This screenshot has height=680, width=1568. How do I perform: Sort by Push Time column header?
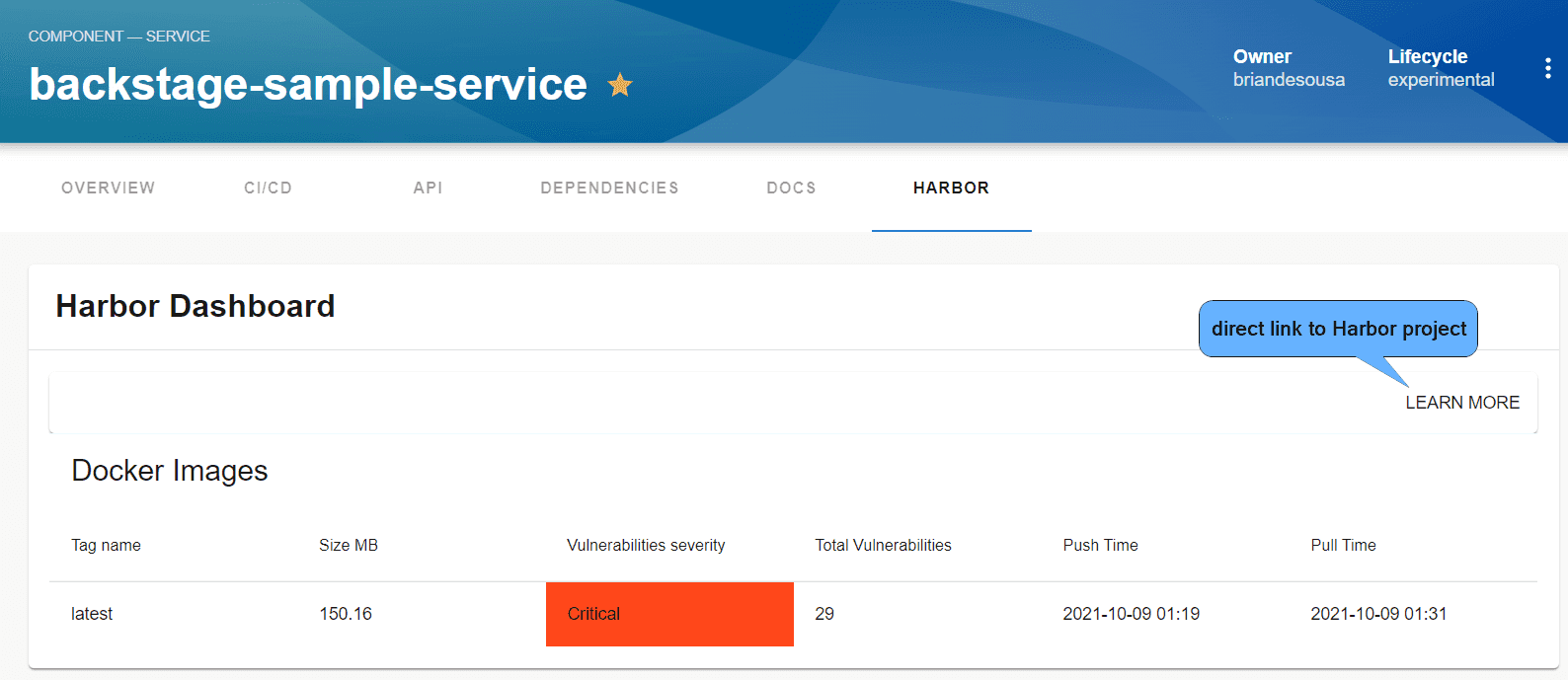[x=1100, y=545]
